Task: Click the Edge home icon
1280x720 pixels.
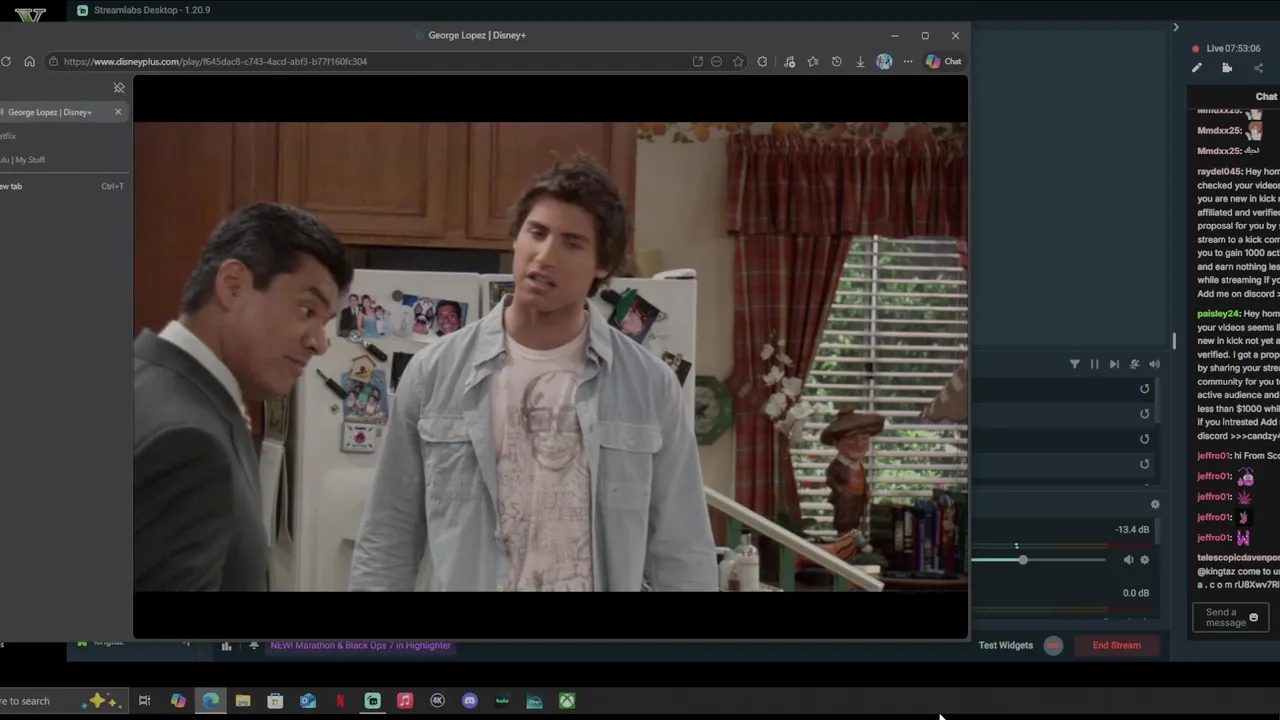Action: [x=30, y=61]
